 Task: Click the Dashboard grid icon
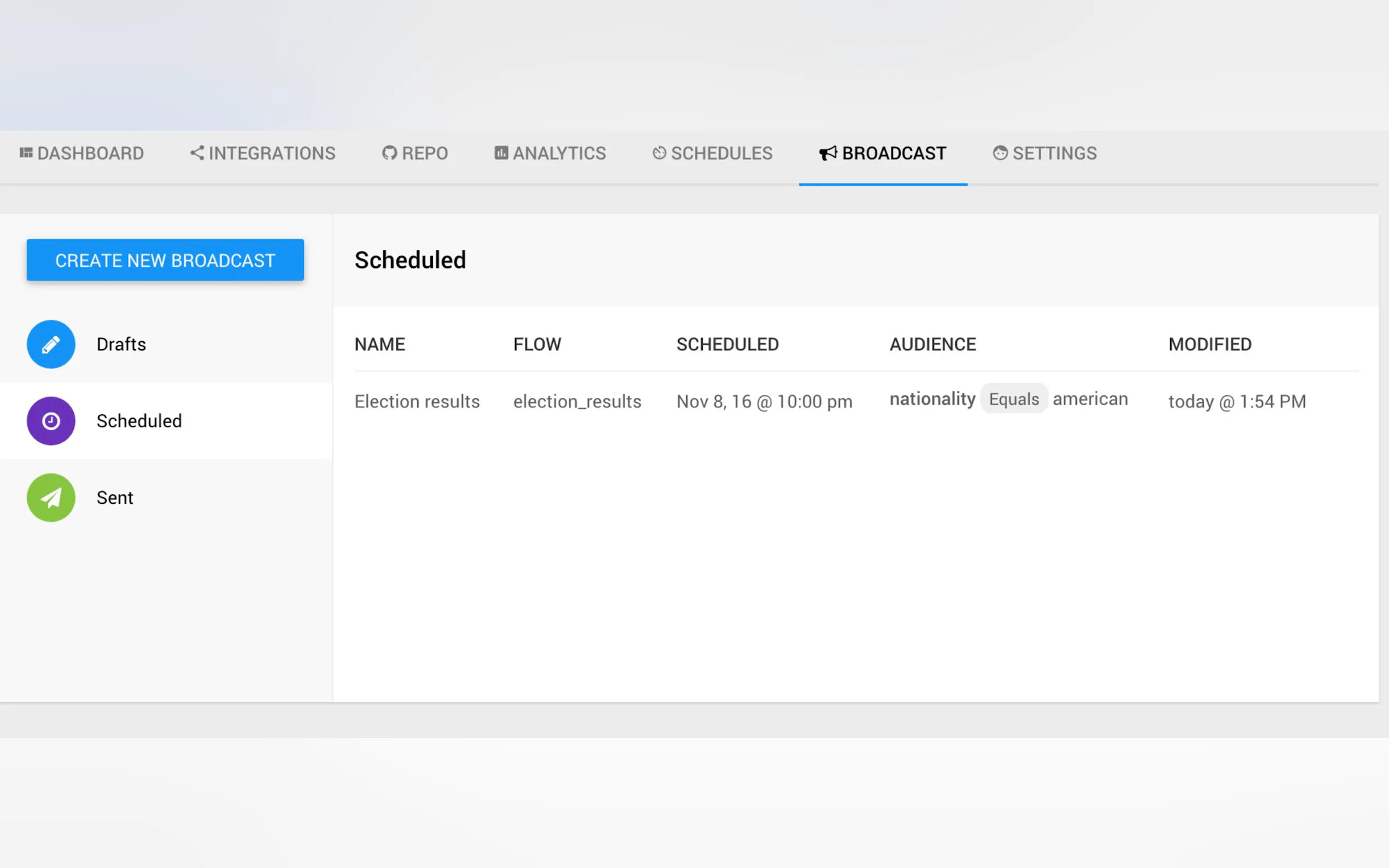pos(26,153)
